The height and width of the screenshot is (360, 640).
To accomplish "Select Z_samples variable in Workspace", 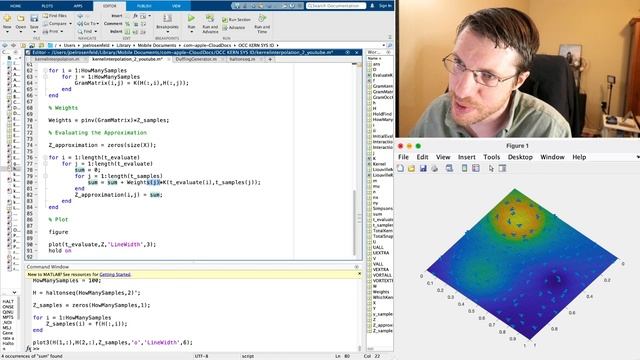I will pos(380,331).
